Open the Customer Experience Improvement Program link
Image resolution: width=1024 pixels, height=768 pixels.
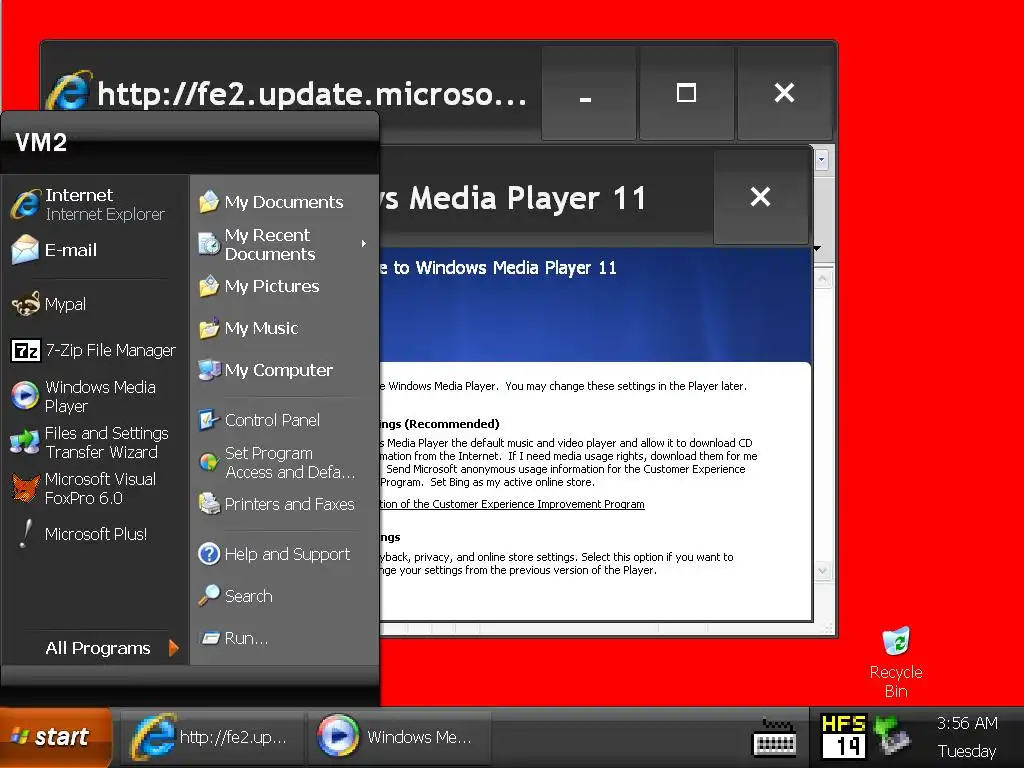(512, 504)
